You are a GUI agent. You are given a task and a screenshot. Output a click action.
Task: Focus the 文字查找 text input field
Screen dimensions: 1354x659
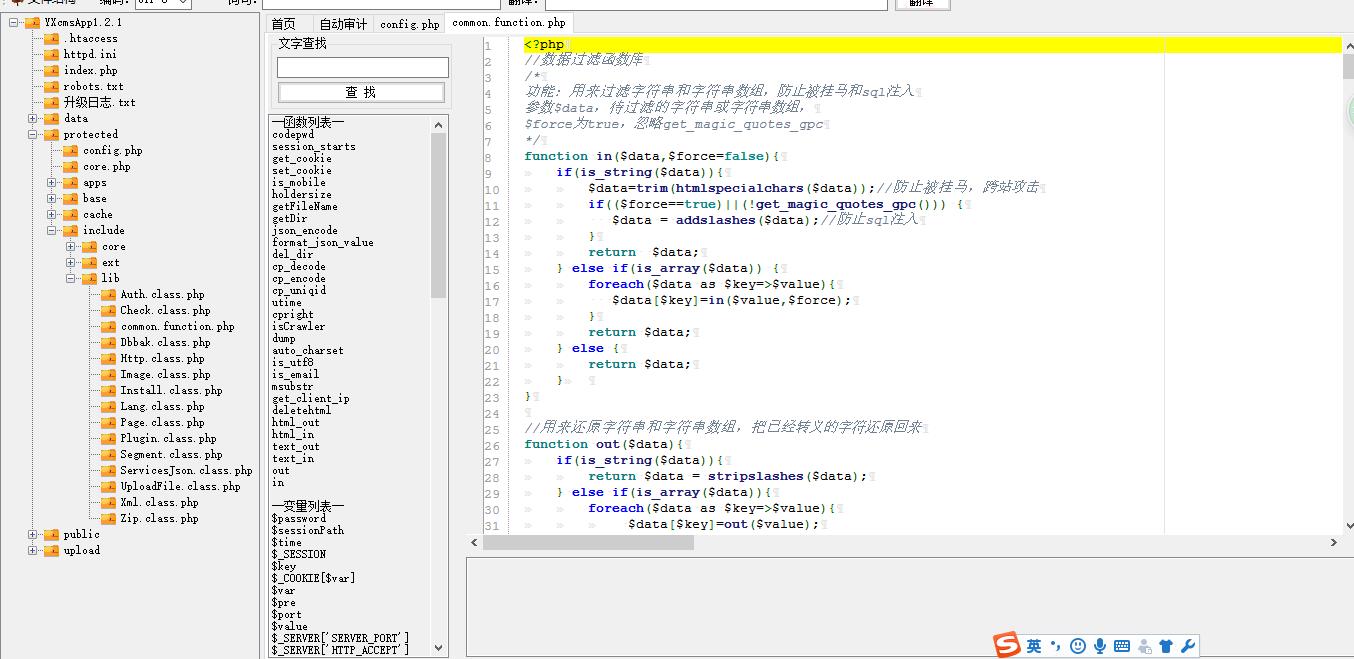tap(363, 67)
